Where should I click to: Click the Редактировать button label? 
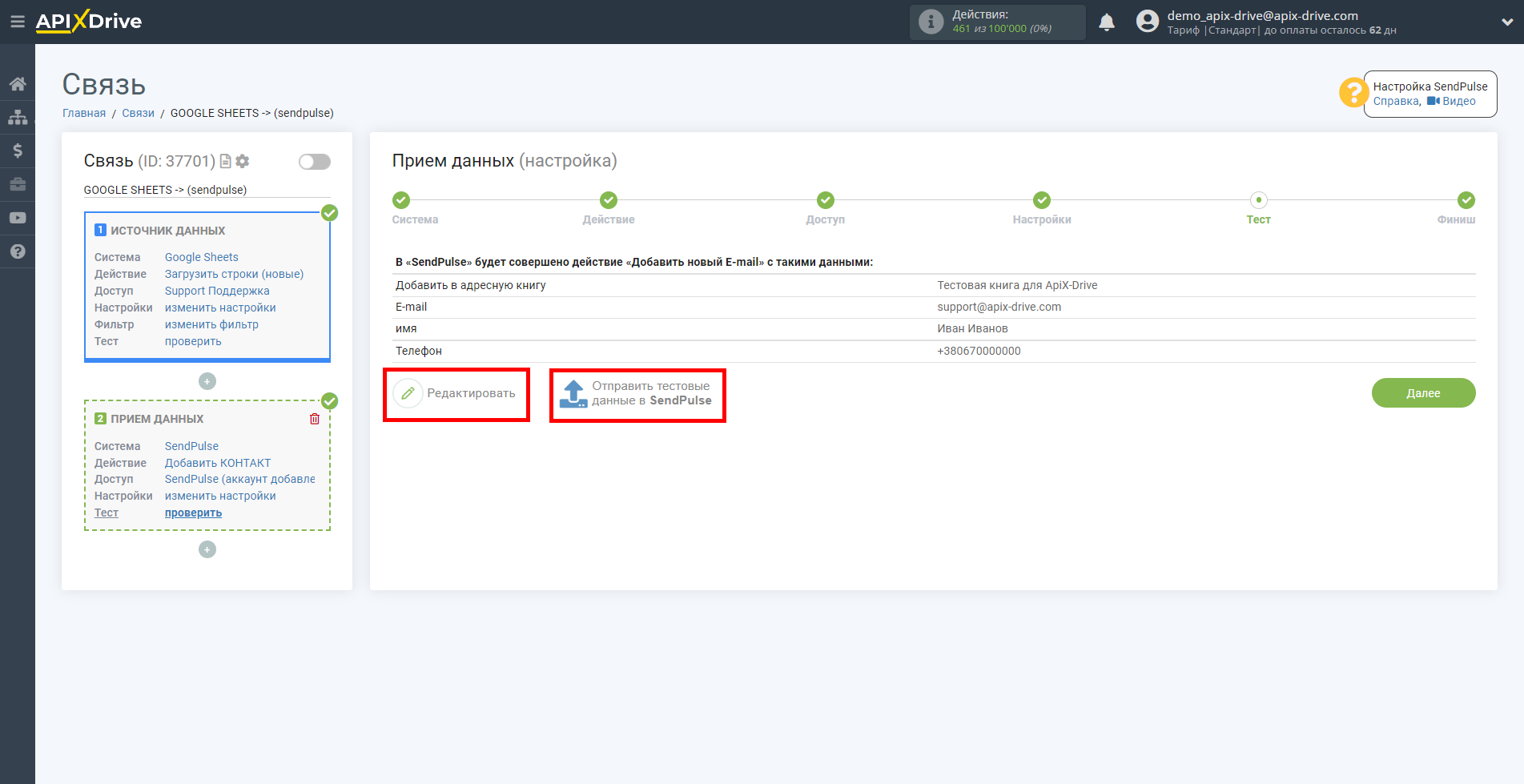(x=471, y=393)
